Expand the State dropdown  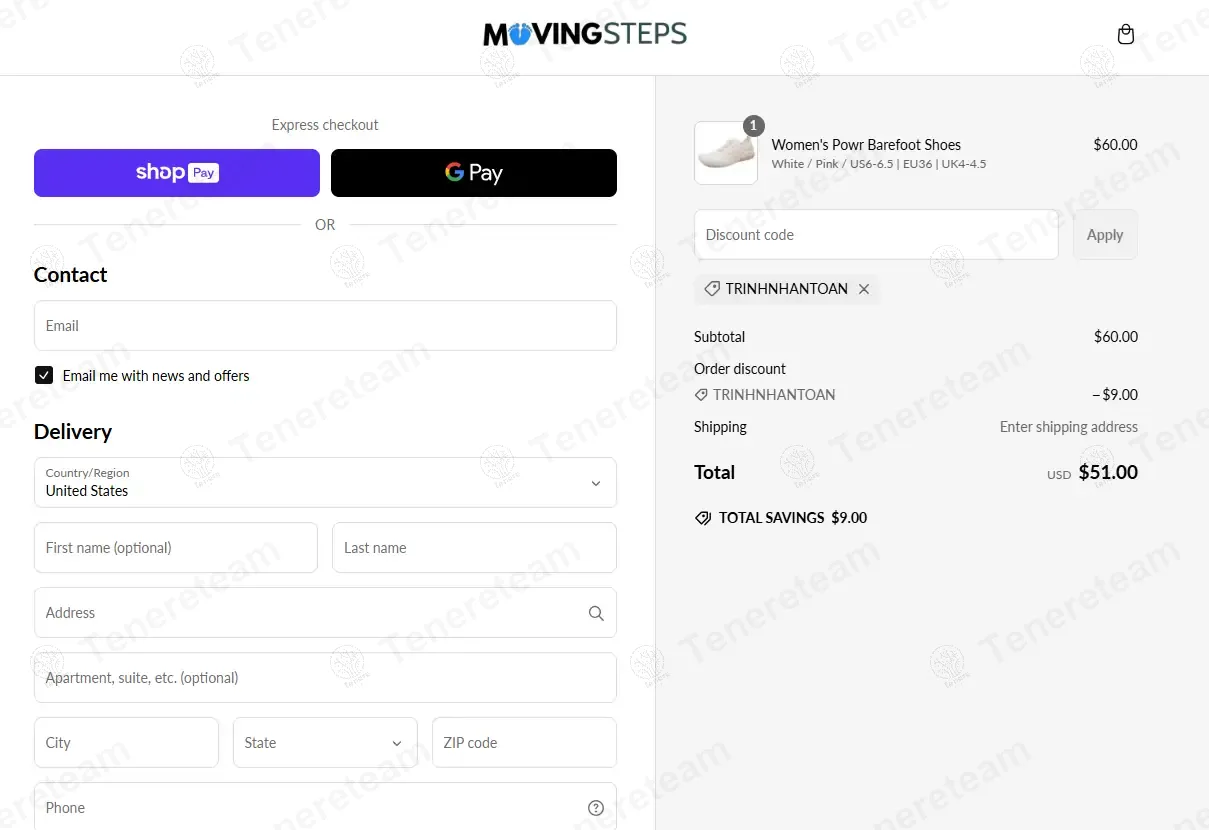coord(325,743)
